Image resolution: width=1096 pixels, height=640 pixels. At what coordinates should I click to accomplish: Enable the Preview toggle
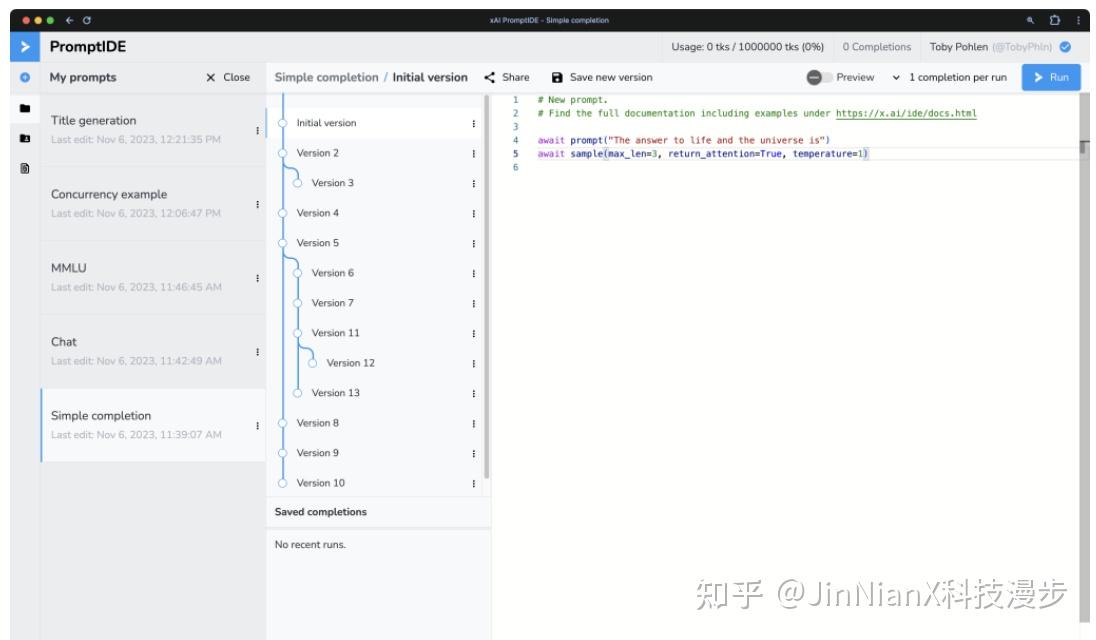(816, 77)
